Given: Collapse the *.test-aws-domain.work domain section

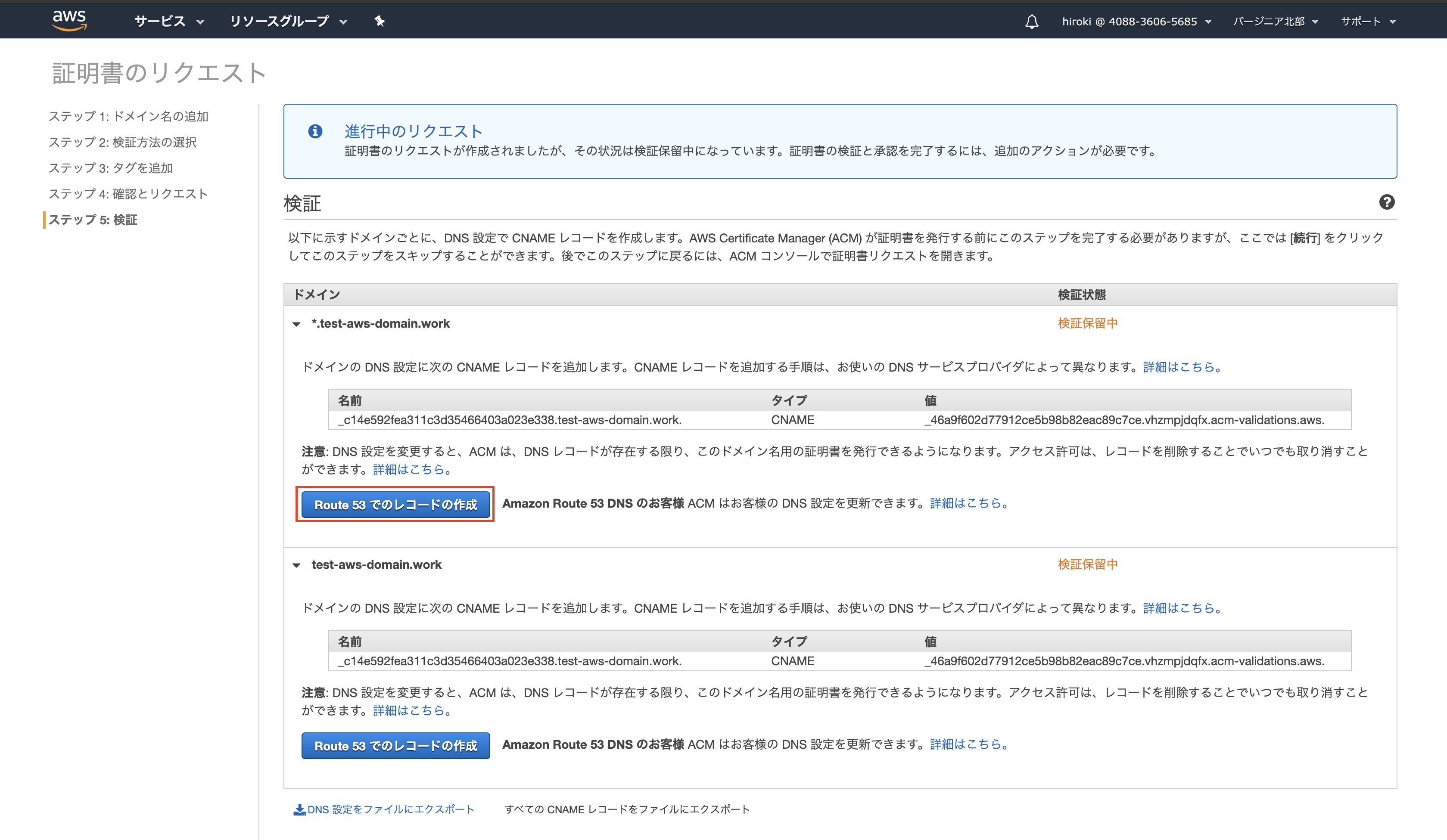Looking at the screenshot, I should (x=296, y=324).
